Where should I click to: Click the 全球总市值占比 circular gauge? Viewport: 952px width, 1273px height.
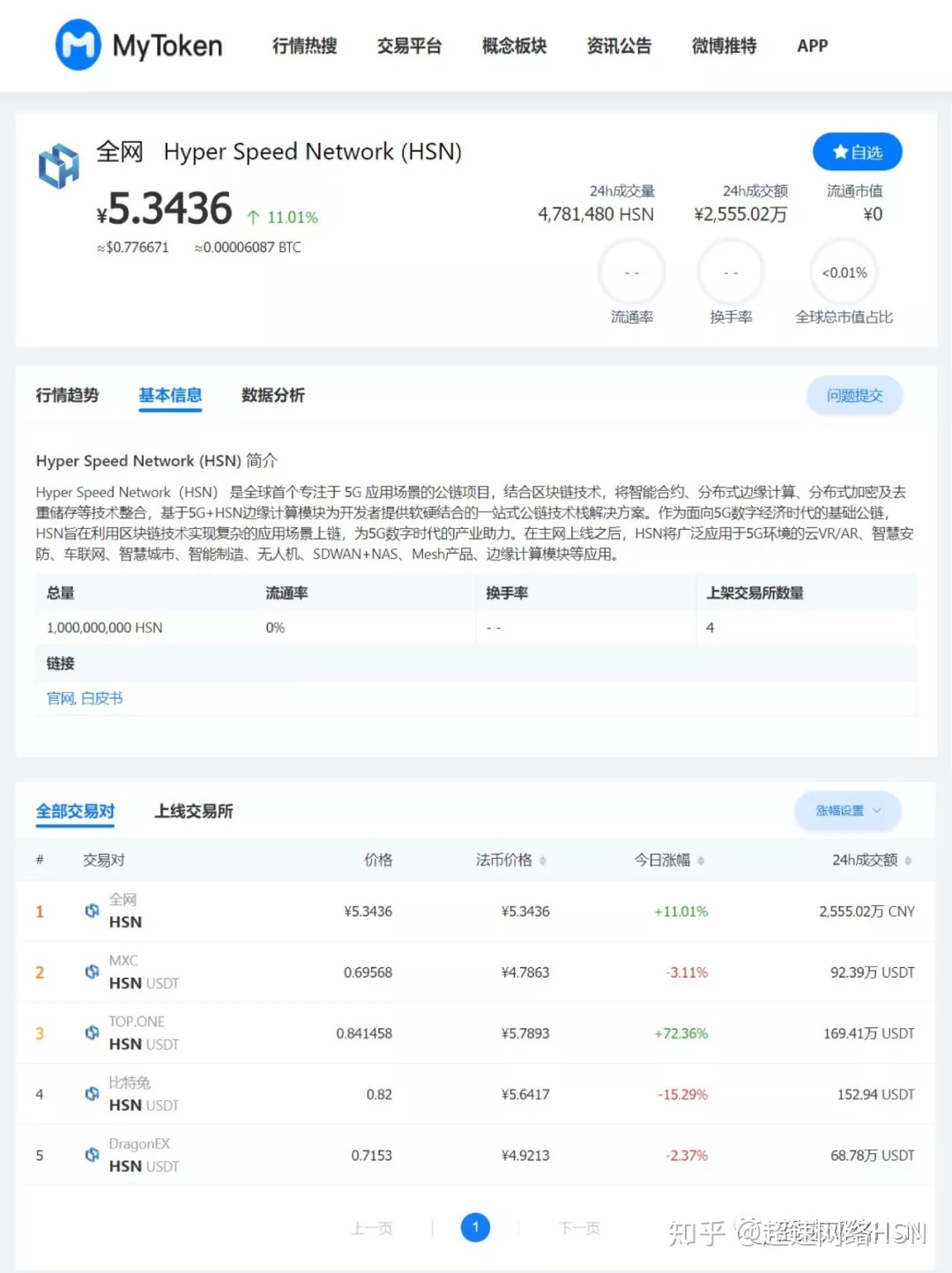[x=844, y=272]
